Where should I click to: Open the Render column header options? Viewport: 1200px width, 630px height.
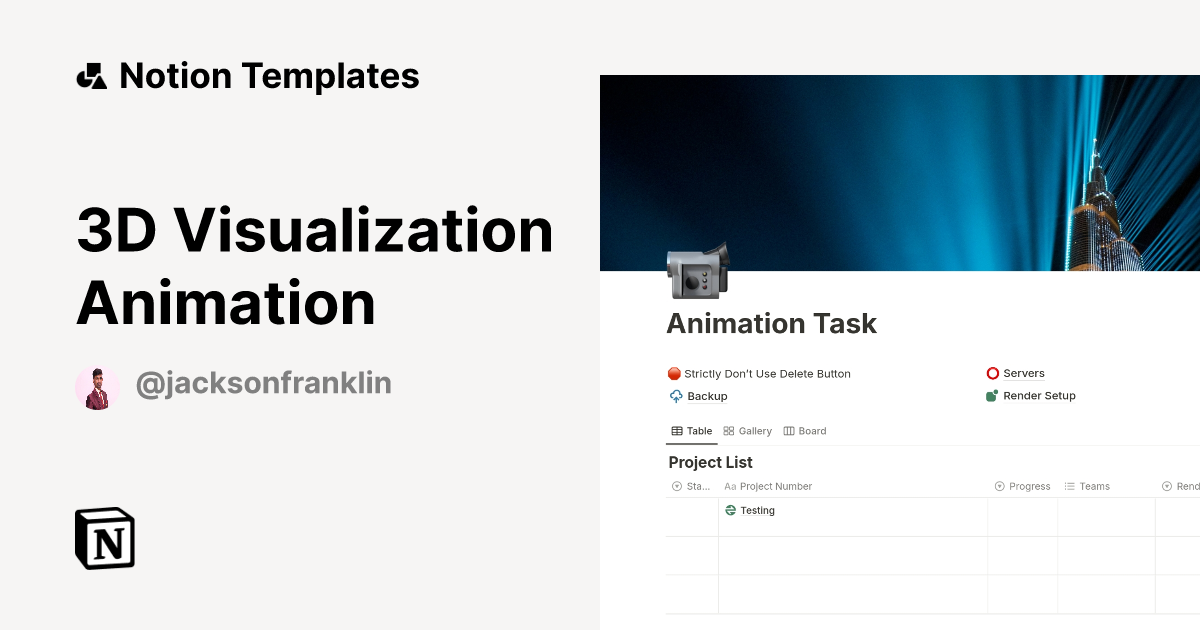(1182, 486)
